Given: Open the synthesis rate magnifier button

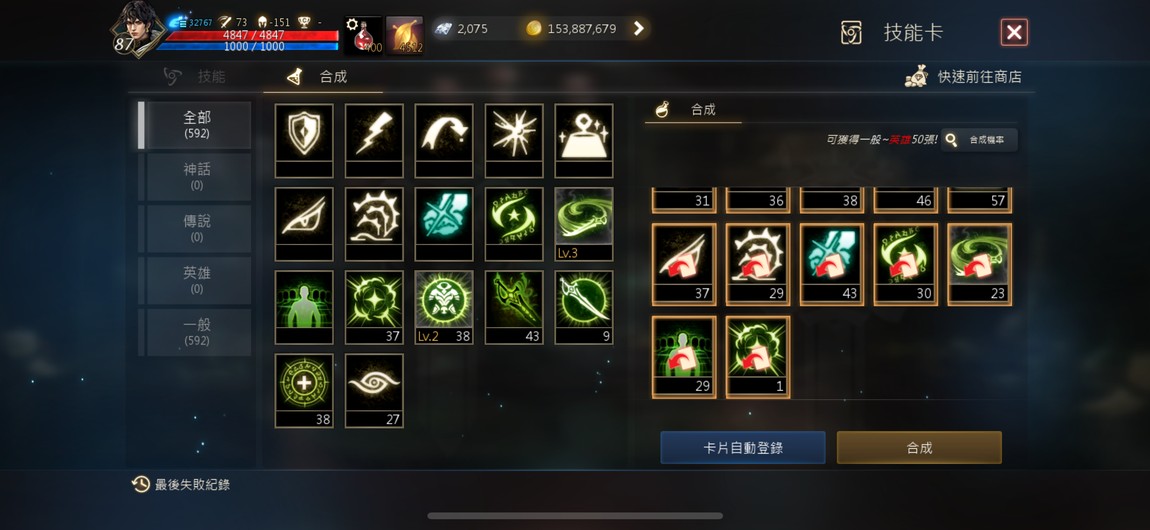Looking at the screenshot, I should 979,139.
